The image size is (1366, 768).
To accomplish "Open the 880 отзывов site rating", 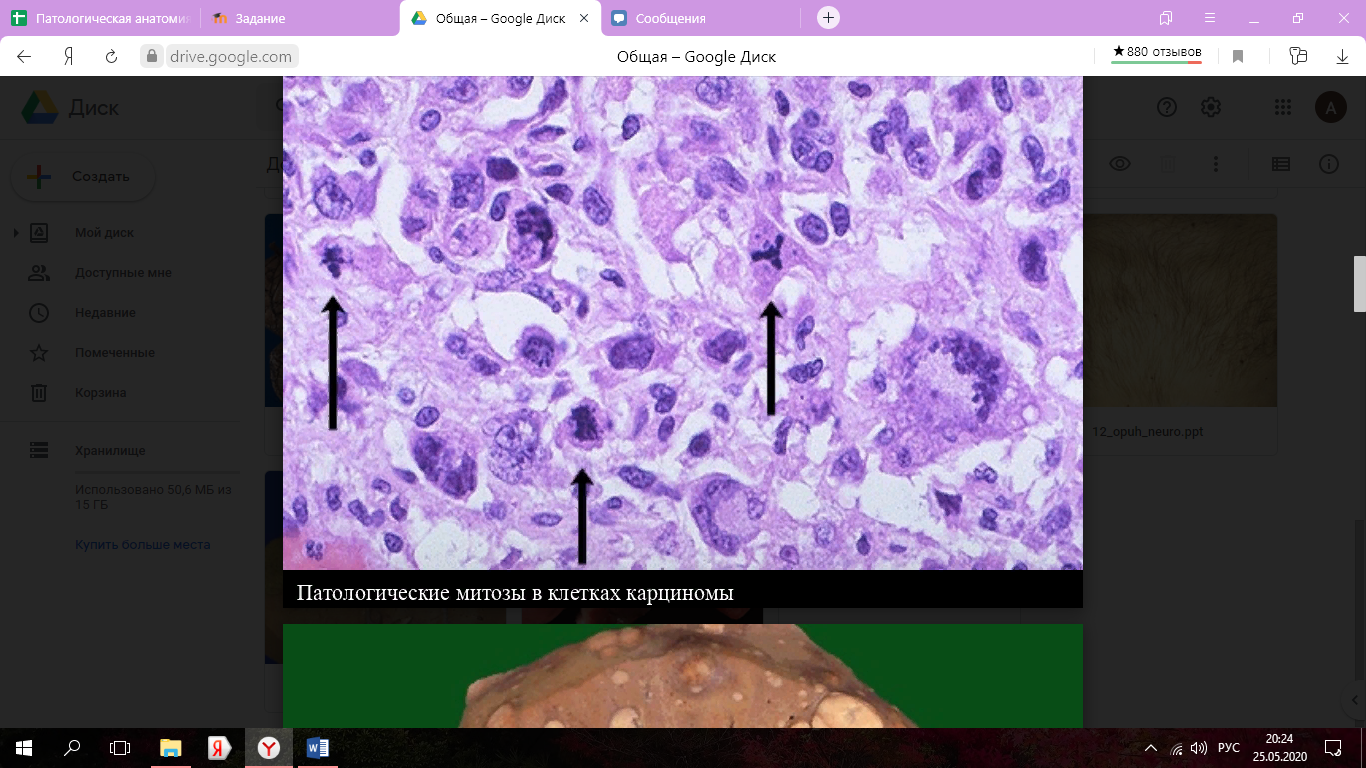I will (1157, 53).
